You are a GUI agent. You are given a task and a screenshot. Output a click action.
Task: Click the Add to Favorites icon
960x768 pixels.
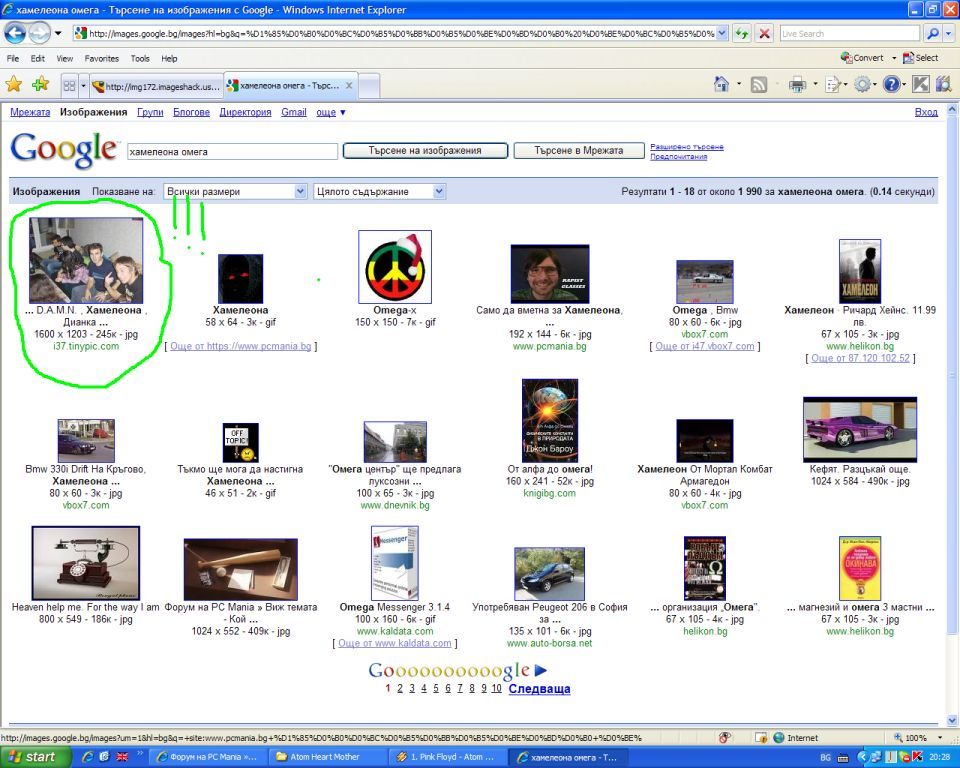(40, 85)
